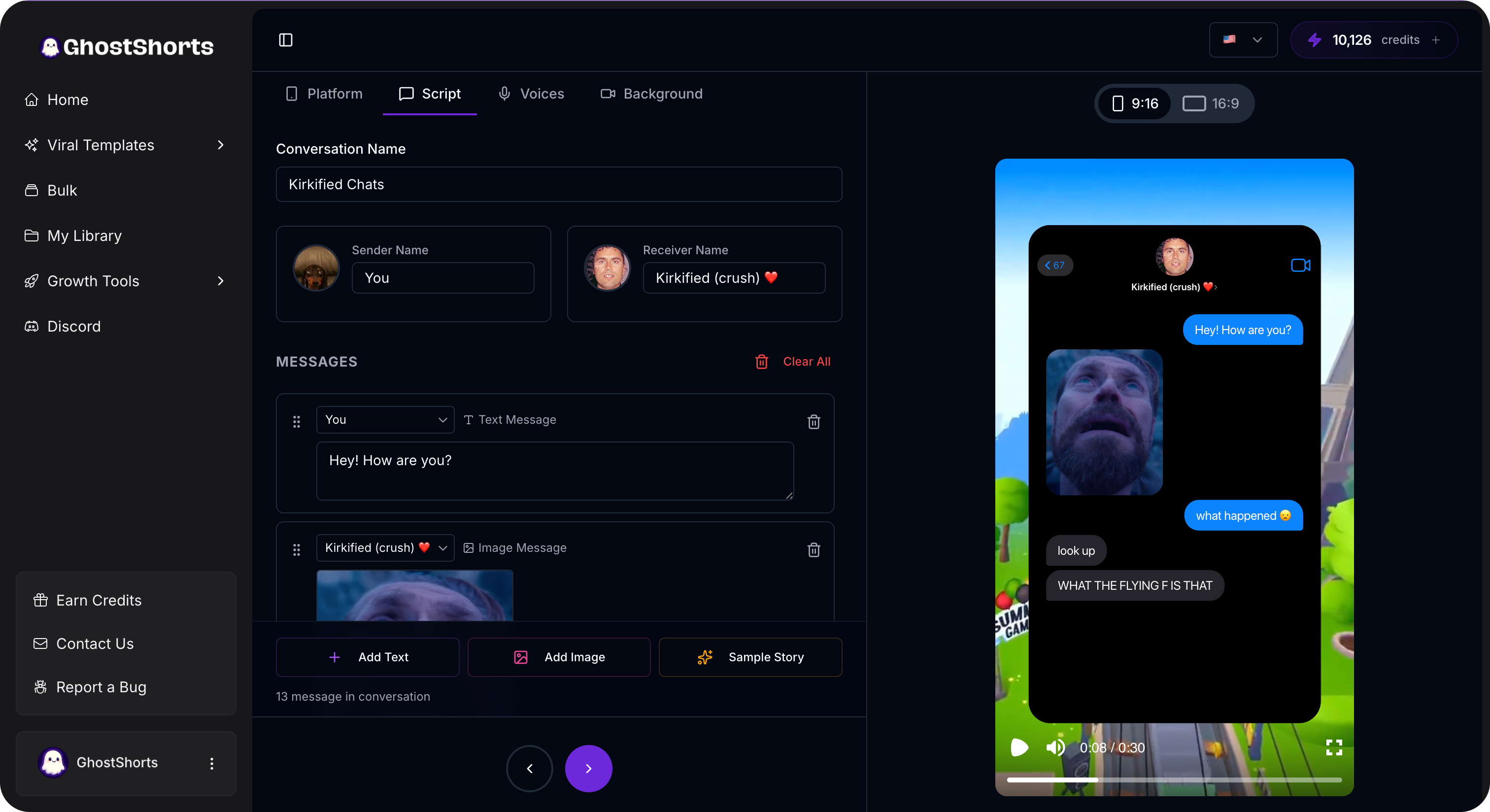Screen dimensions: 1490x812
Task: Click the video call icon in phone preview
Action: click(x=1300, y=266)
